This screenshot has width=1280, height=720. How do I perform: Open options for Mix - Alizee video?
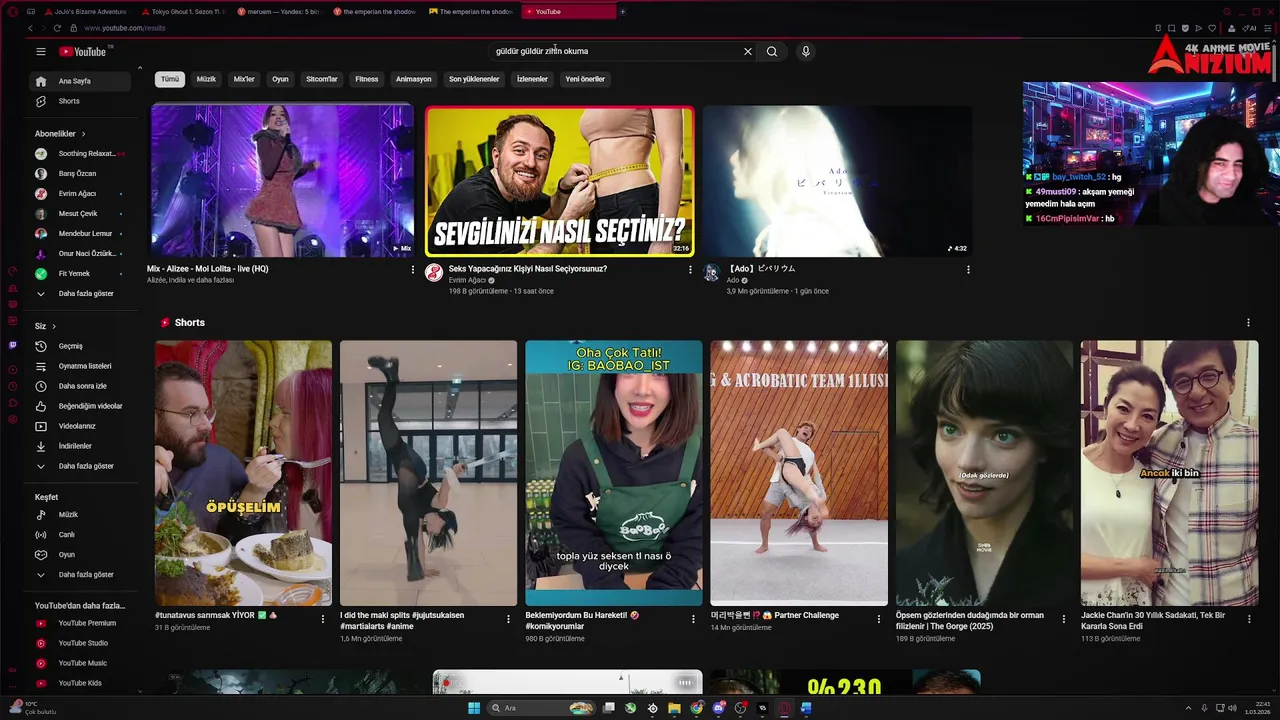pyautogui.click(x=413, y=269)
